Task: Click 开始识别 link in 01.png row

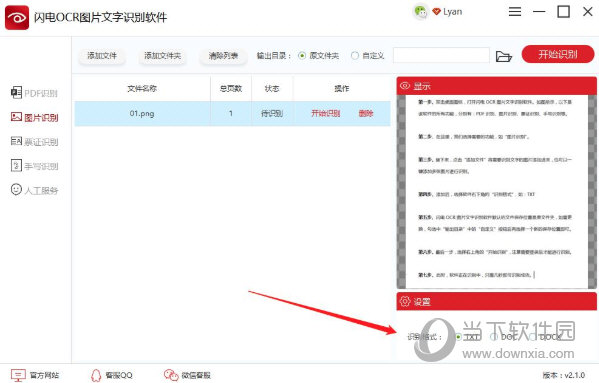Action: (x=325, y=113)
